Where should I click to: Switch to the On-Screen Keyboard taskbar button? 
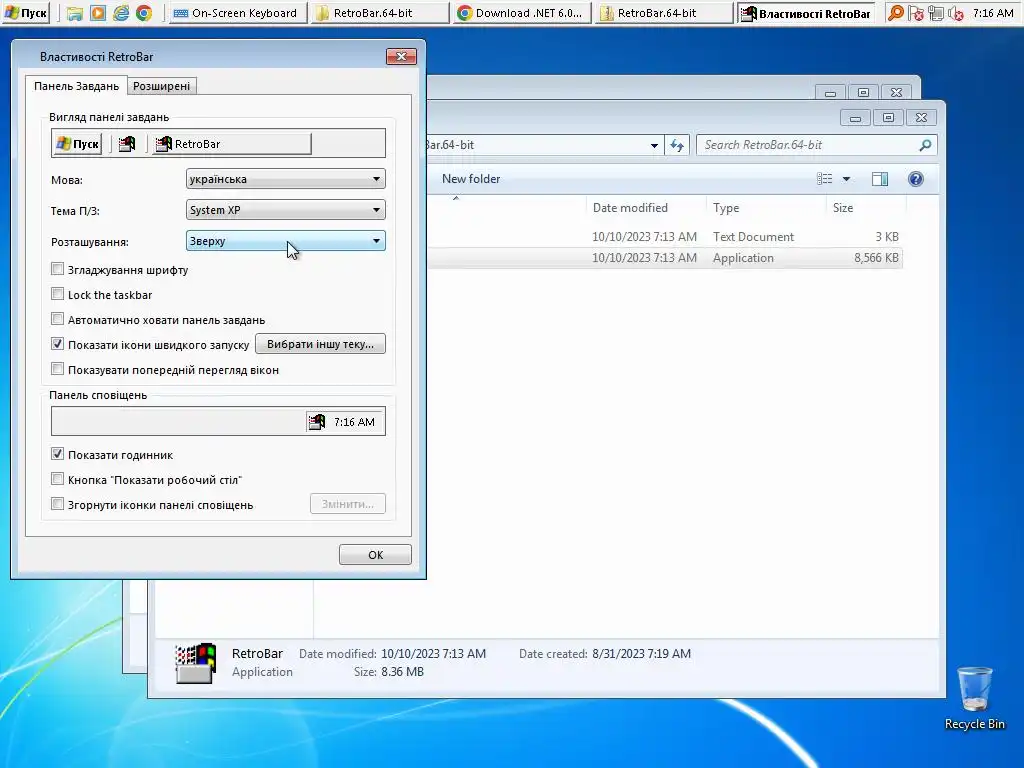(x=237, y=13)
